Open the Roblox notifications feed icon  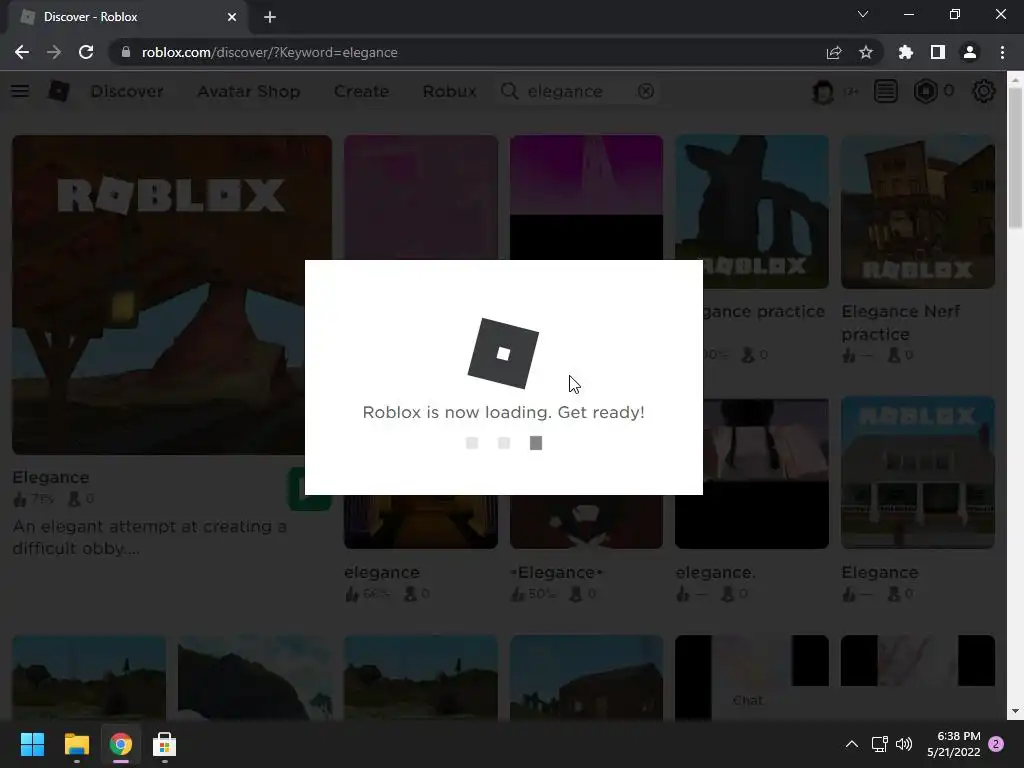pyautogui.click(x=886, y=91)
